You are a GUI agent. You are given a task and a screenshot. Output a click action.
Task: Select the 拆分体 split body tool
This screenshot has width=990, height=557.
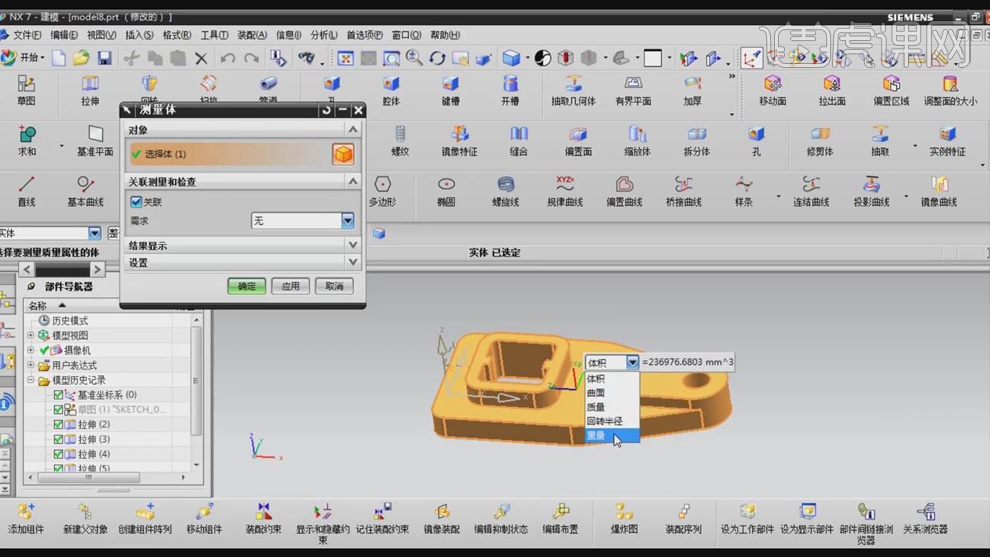click(x=697, y=141)
